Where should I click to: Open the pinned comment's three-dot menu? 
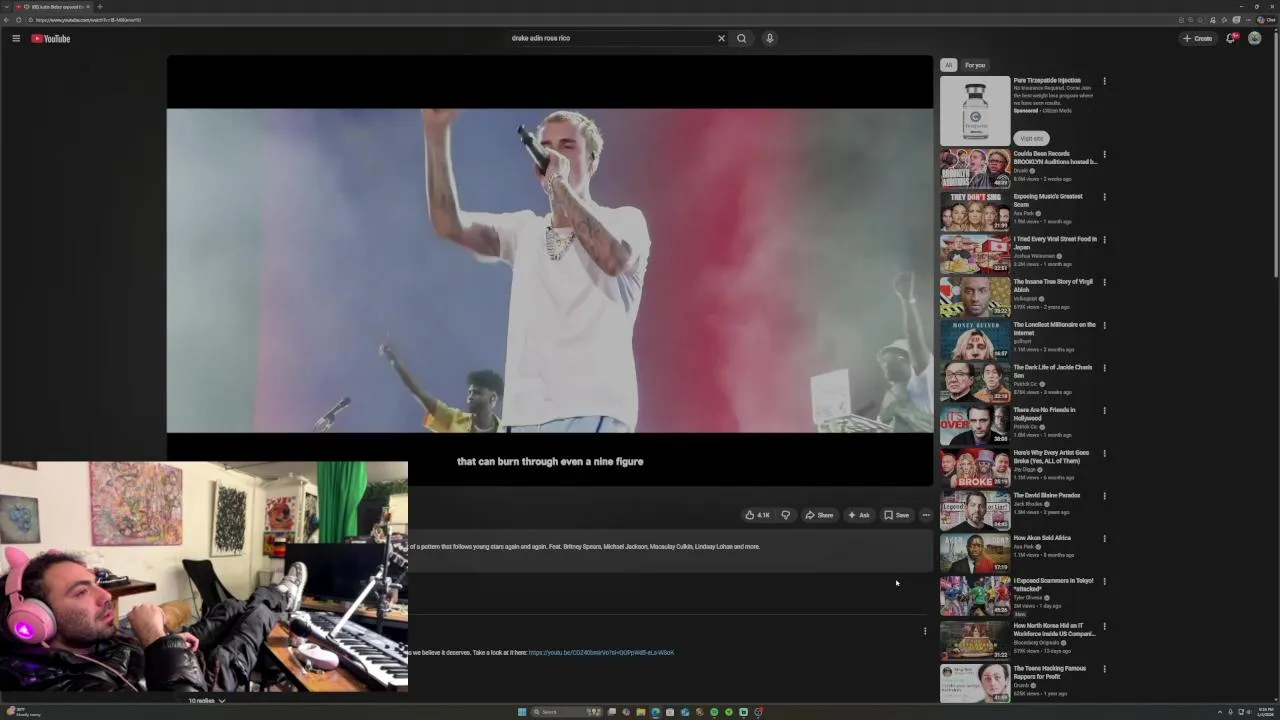coord(925,631)
